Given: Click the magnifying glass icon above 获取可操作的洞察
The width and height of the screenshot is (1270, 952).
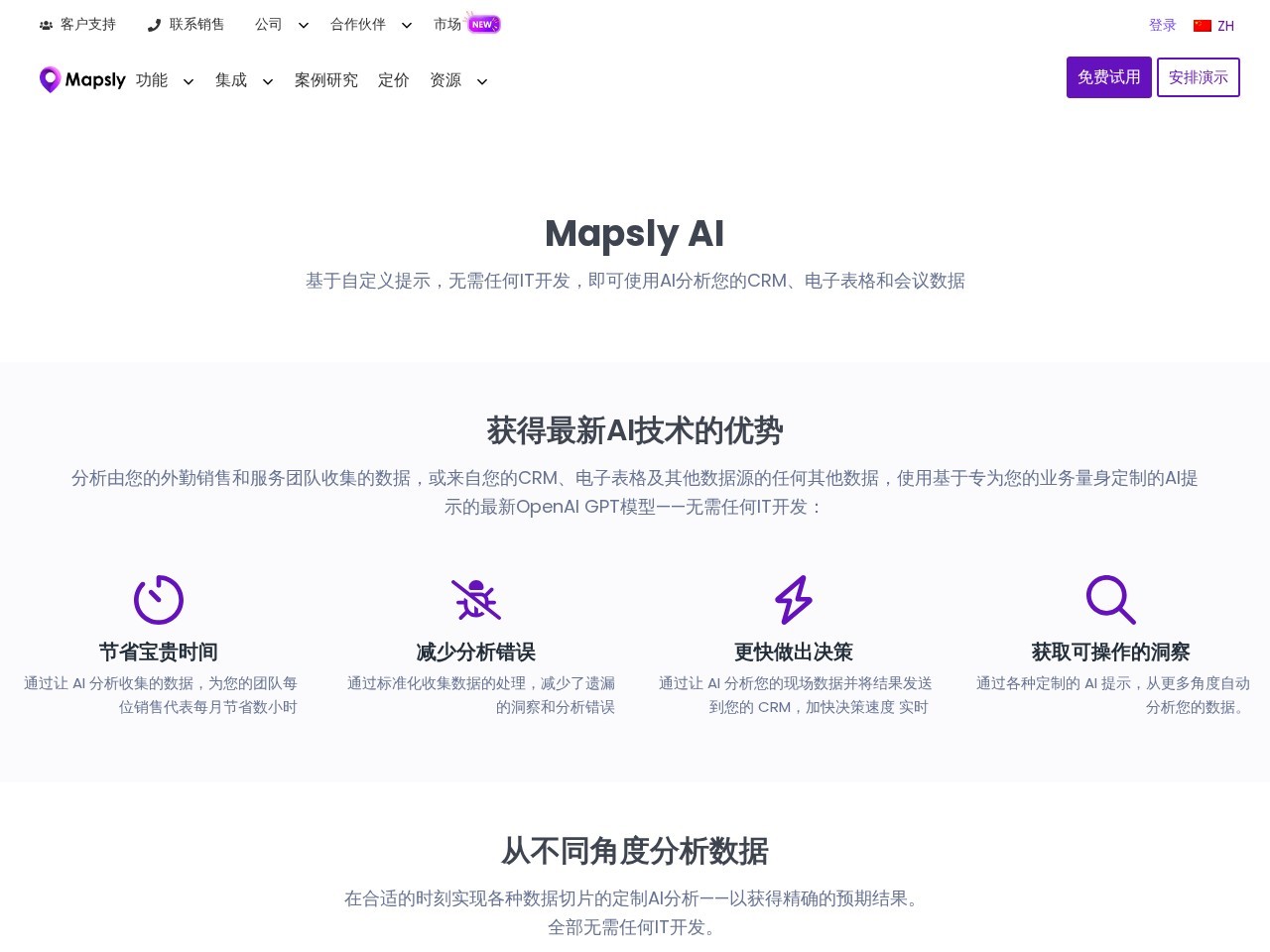Looking at the screenshot, I should point(1111,600).
